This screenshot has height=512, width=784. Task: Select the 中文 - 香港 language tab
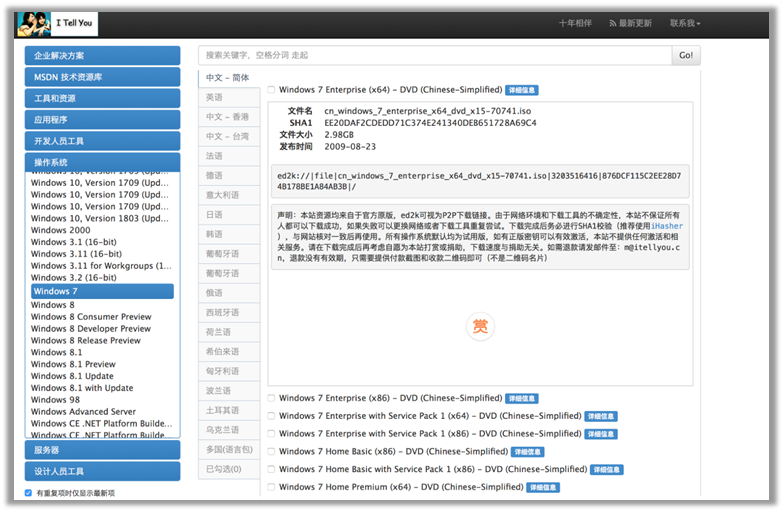tap(229, 117)
